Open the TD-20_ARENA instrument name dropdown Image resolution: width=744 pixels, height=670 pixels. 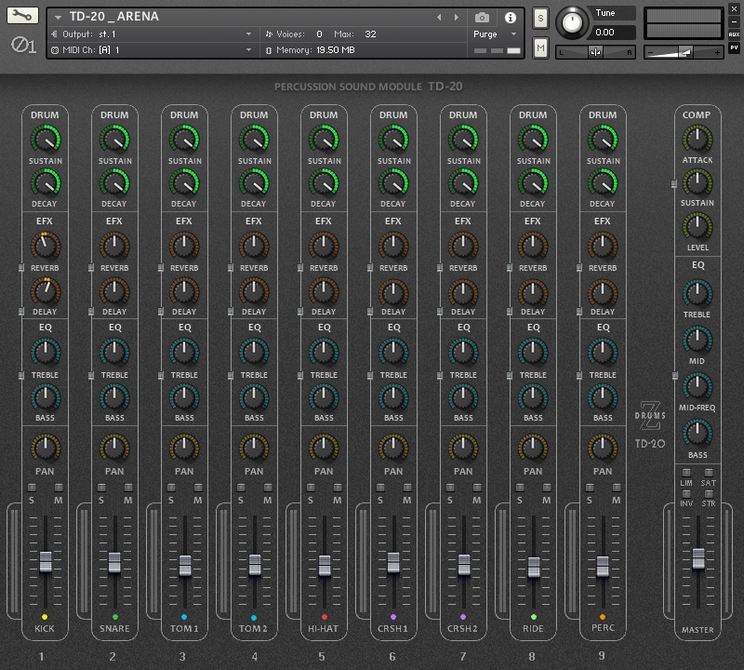(x=58, y=18)
